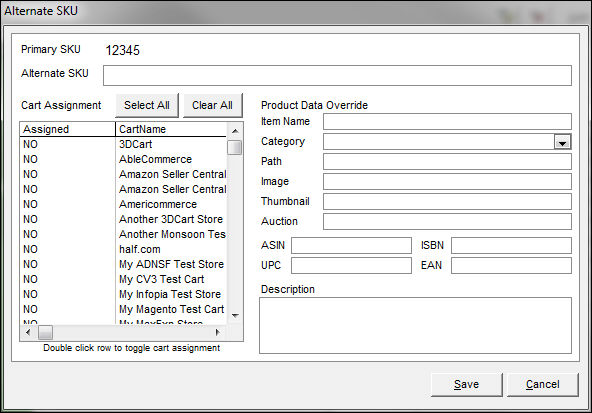Image resolution: width=592 pixels, height=413 pixels.
Task: Select the My CV3 Test Cart row
Action: [123, 279]
